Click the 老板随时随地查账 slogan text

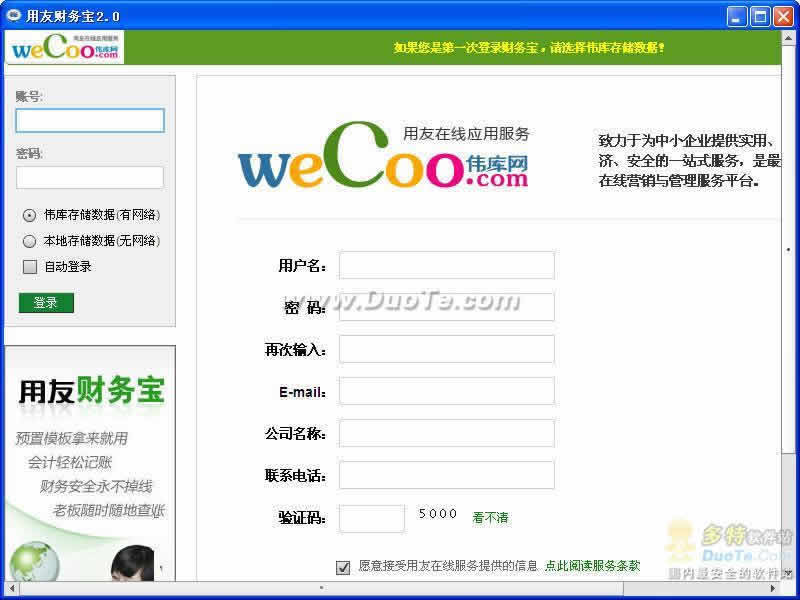[x=108, y=510]
